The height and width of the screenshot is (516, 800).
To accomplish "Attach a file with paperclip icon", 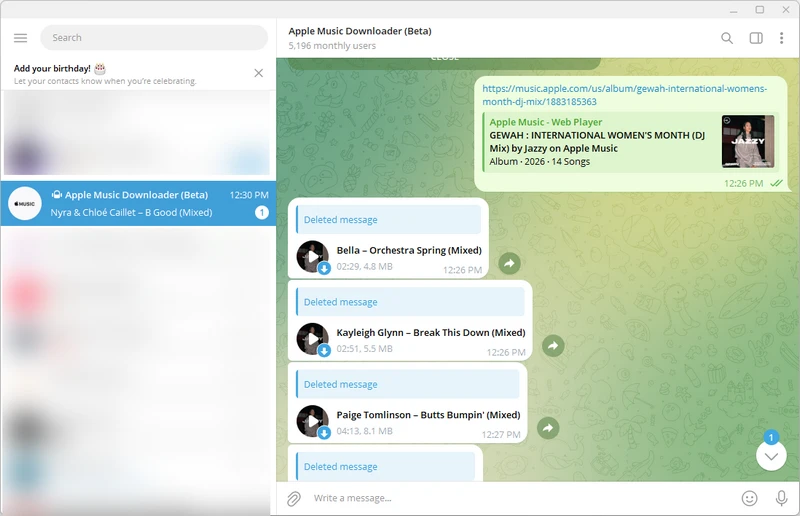I will 294,498.
